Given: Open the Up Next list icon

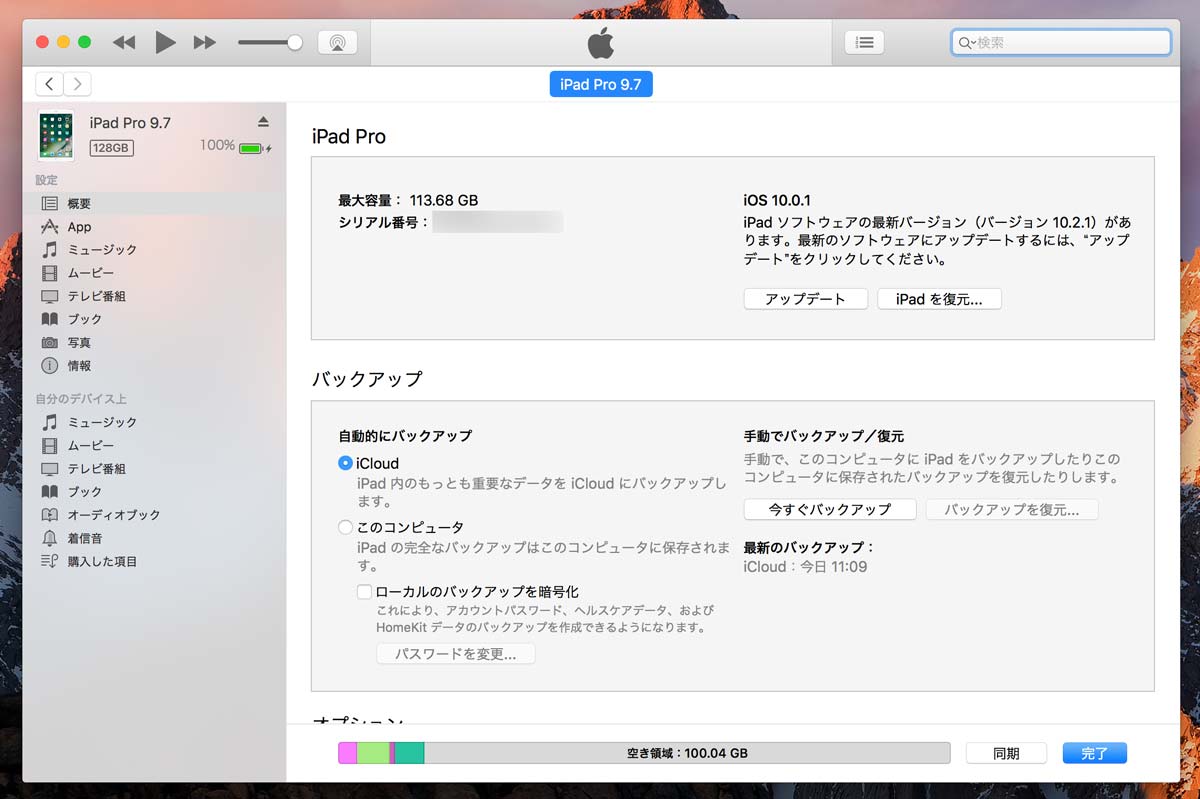Looking at the screenshot, I should pos(865,42).
